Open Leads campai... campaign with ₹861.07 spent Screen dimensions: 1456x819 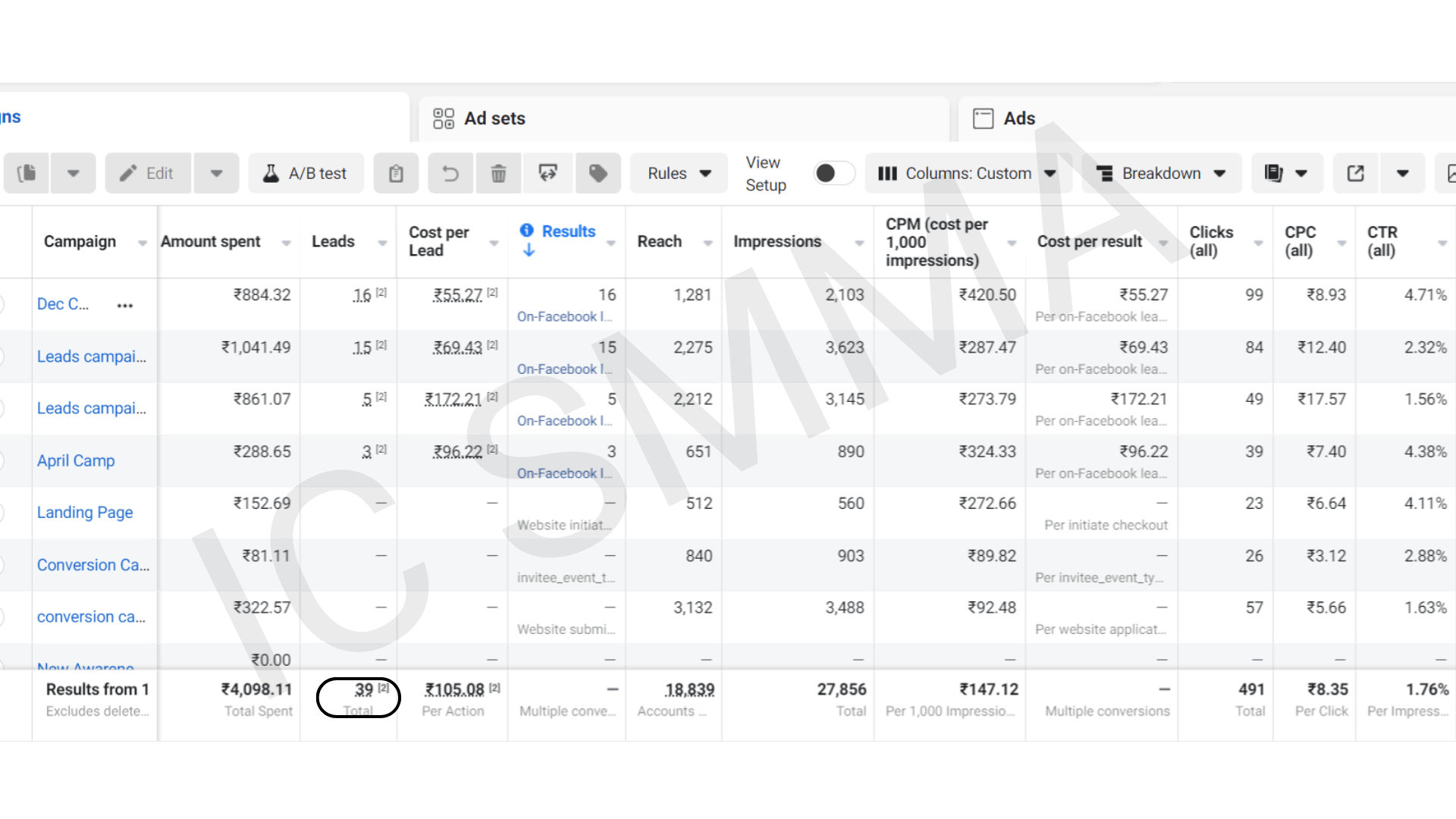pos(92,408)
